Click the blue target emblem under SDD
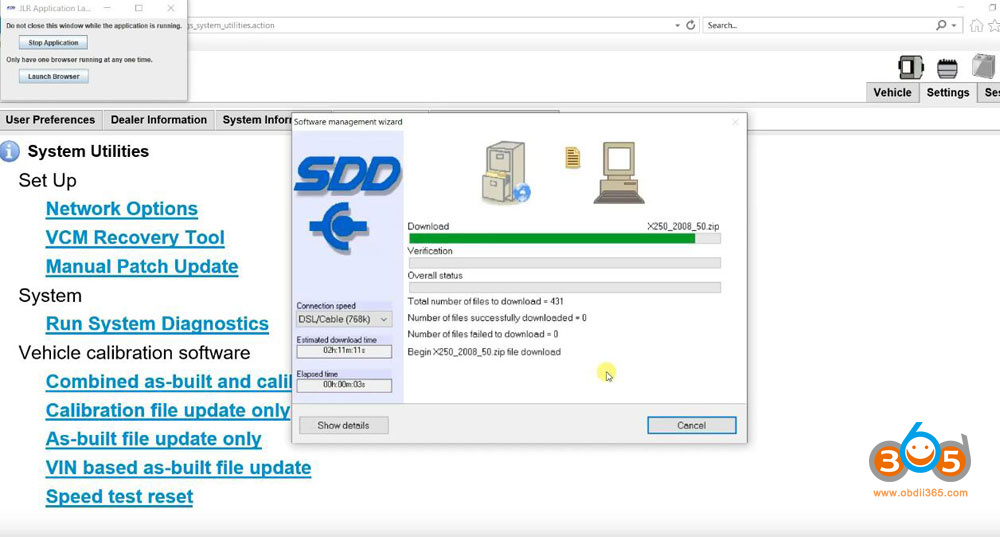Viewport: 1000px width, 537px height. coord(339,226)
